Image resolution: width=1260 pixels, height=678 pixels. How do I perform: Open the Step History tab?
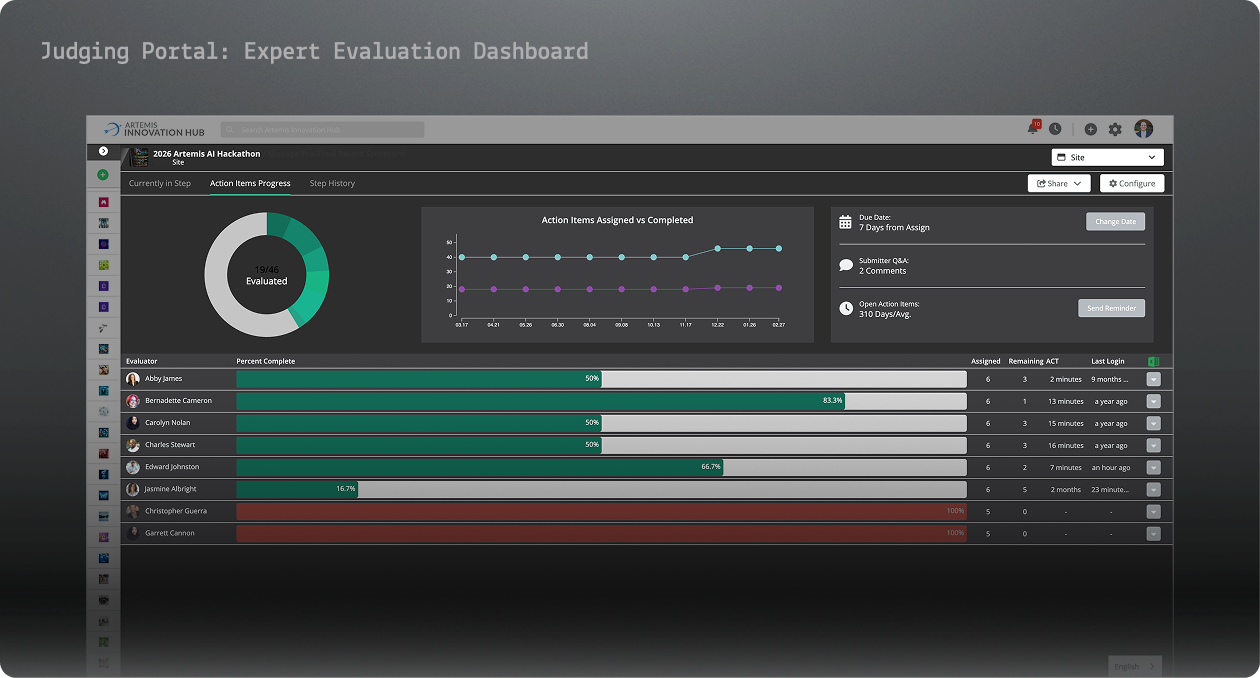(x=331, y=183)
